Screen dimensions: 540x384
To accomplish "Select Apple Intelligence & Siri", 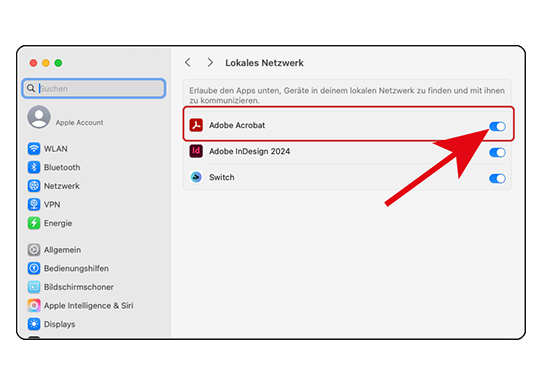I will [89, 305].
